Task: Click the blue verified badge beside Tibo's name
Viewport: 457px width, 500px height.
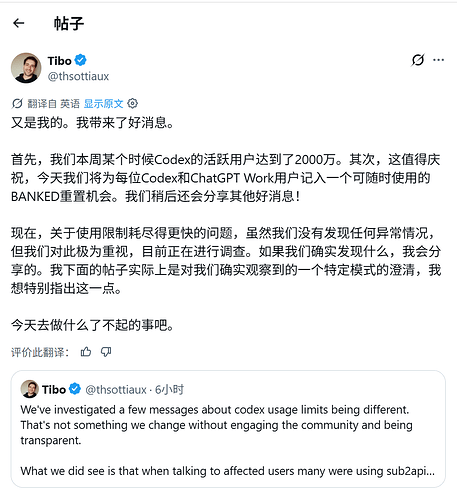Action: coord(81,60)
